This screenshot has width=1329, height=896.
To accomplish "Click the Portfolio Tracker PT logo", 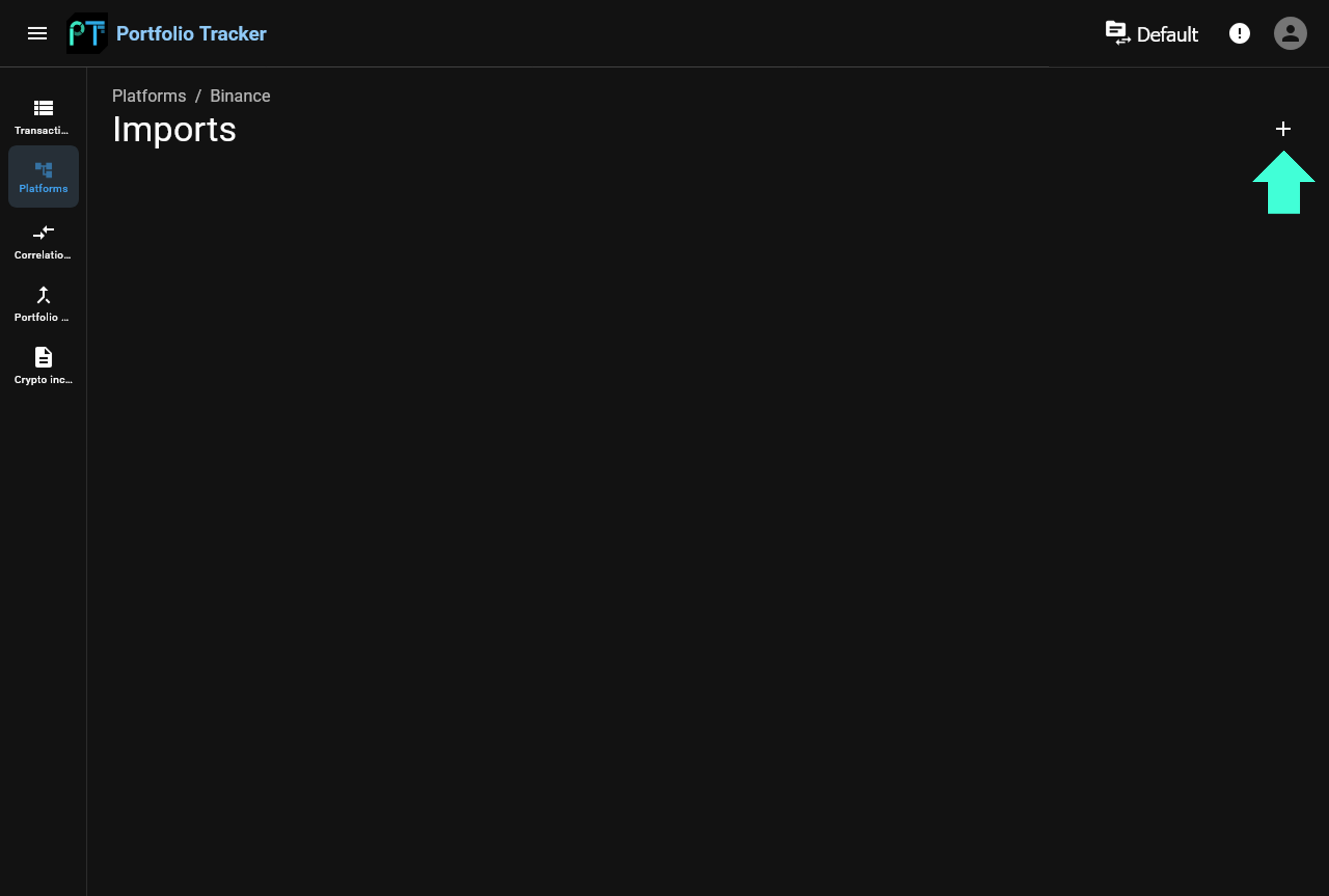I will [87, 34].
